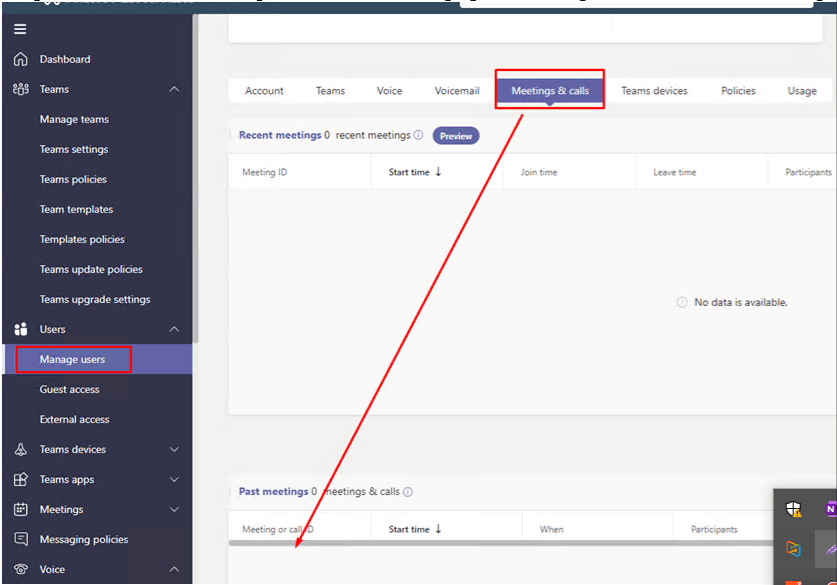The height and width of the screenshot is (585, 837).
Task: Collapse the Users section in the sidebar
Action: [174, 329]
